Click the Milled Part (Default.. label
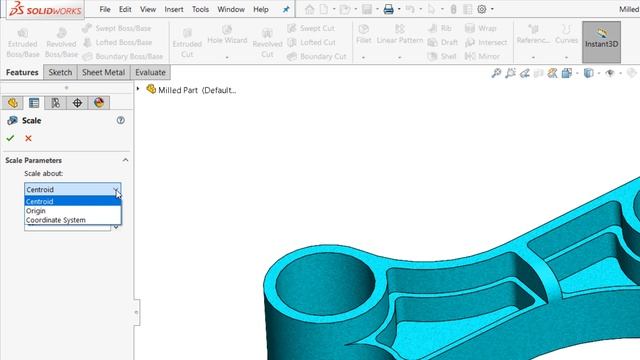The height and width of the screenshot is (360, 640). click(197, 90)
